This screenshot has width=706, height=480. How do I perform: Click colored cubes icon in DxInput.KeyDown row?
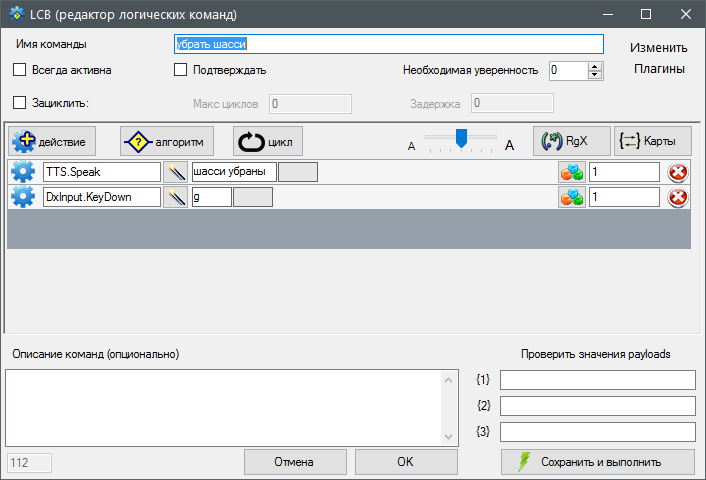tap(572, 197)
